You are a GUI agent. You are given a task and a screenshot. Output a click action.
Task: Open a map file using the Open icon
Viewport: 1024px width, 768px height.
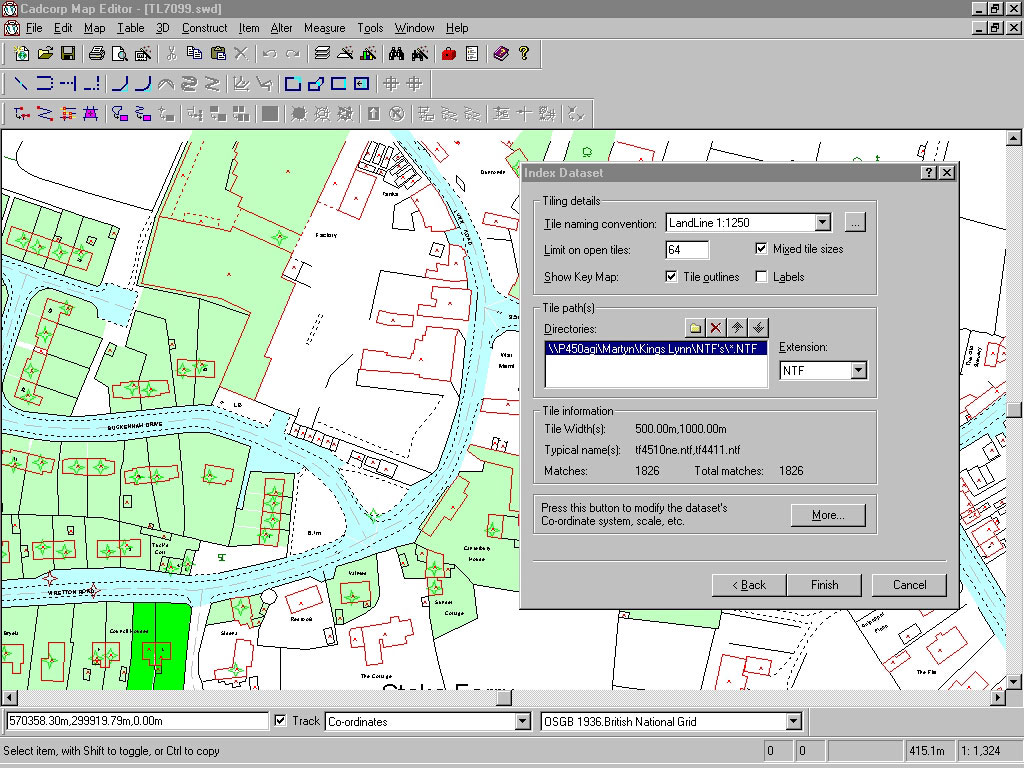[44, 55]
